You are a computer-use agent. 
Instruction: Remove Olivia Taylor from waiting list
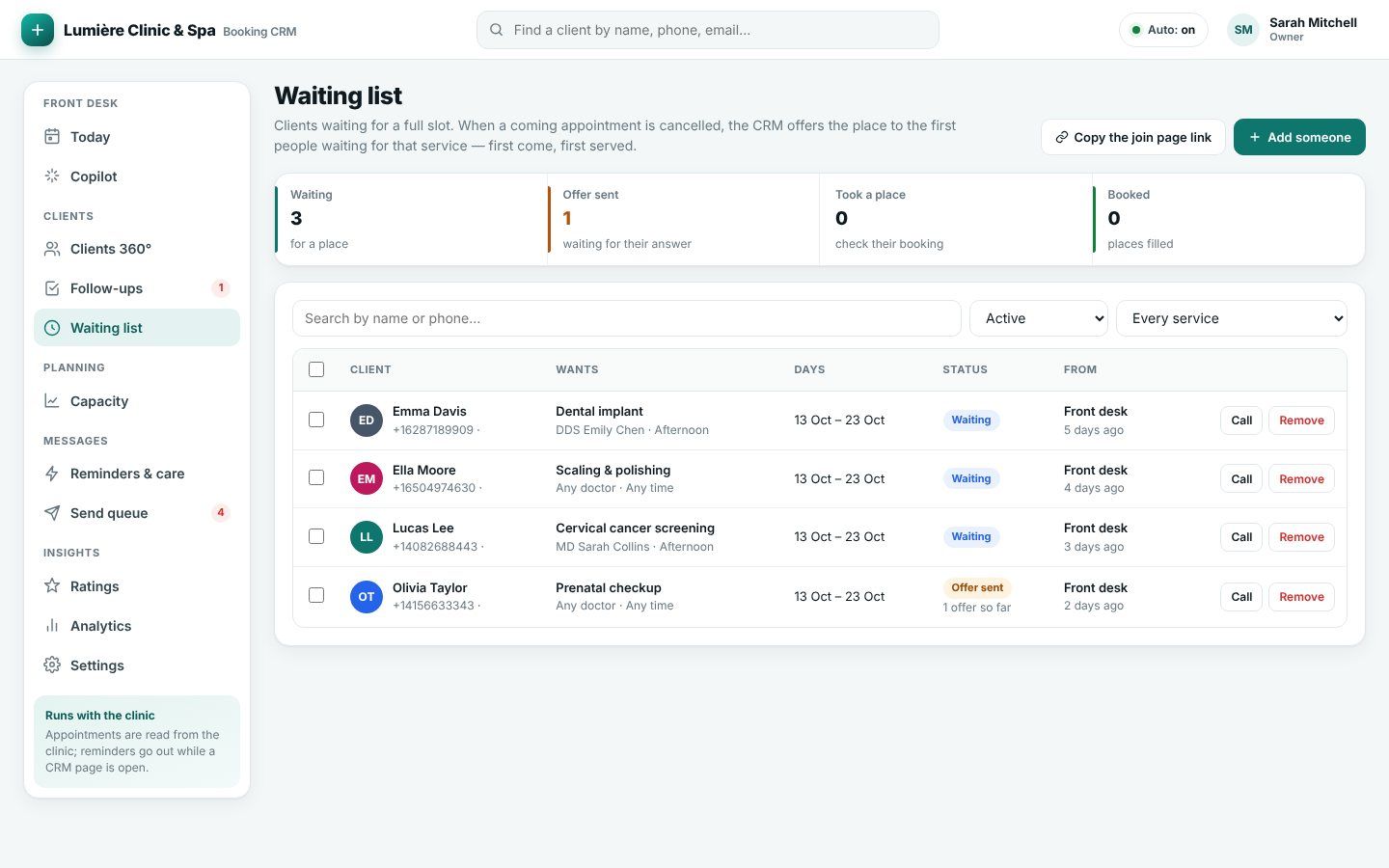pos(1301,597)
